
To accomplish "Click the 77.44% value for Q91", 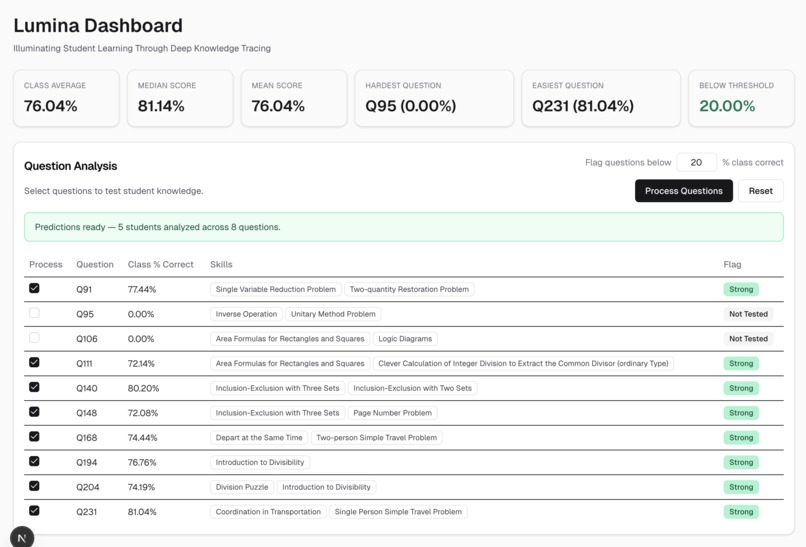I will coord(142,289).
